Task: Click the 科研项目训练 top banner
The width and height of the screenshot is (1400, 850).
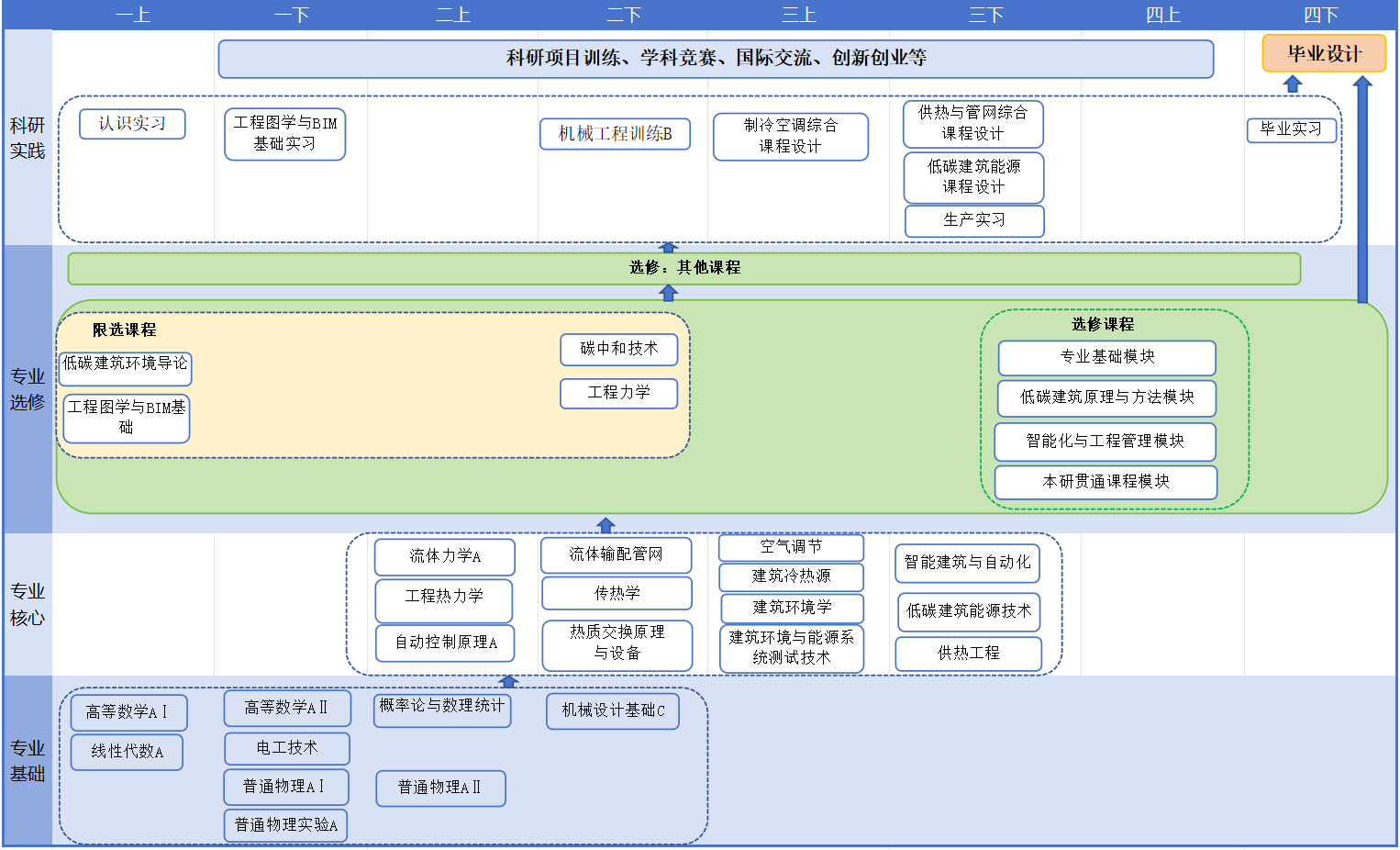Action: click(716, 59)
